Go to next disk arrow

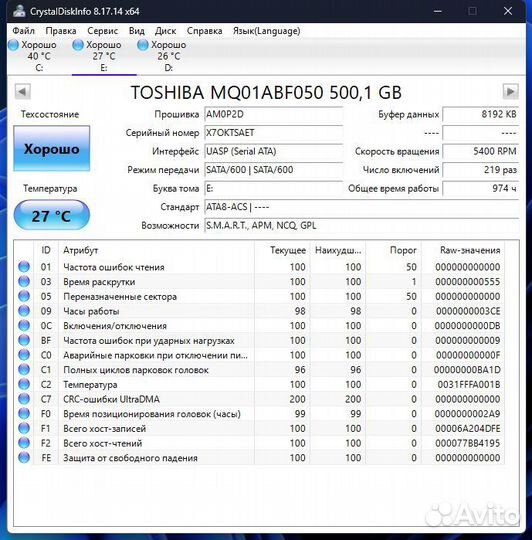tap(510, 92)
